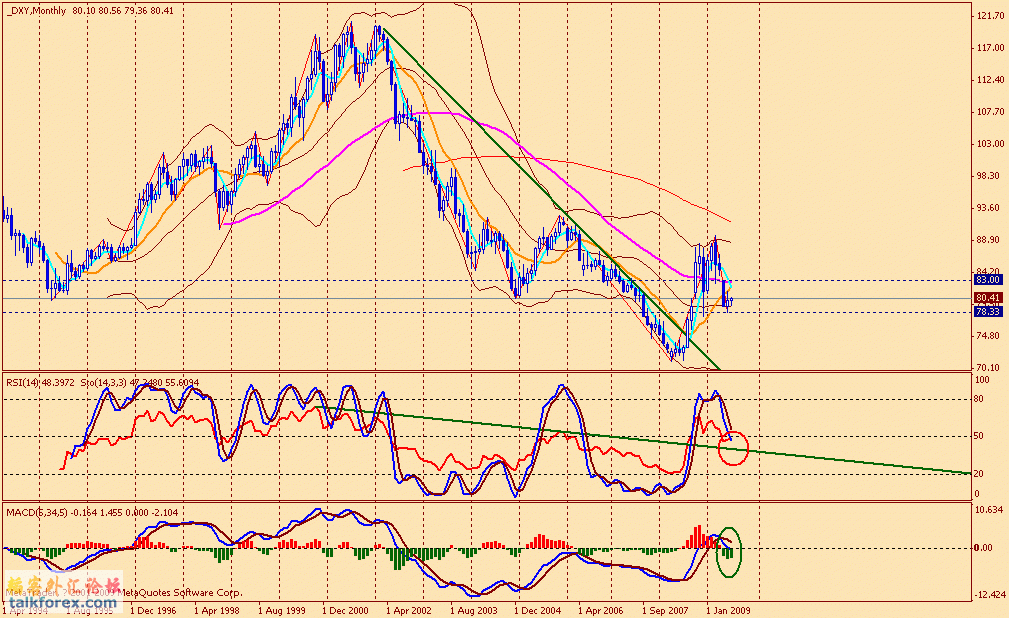Click the 1 Aug 2003 date label
The height and width of the screenshot is (618, 1009).
click(x=474, y=610)
